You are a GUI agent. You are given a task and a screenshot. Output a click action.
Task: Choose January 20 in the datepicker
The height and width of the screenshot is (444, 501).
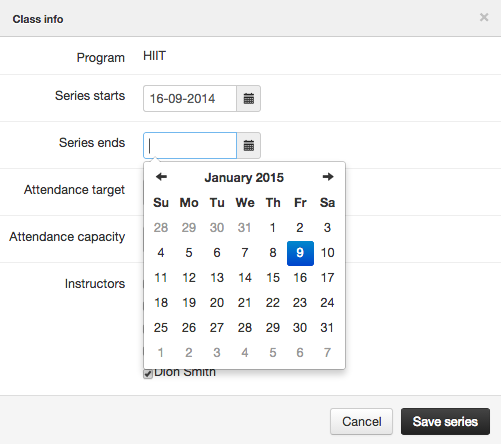(217, 303)
